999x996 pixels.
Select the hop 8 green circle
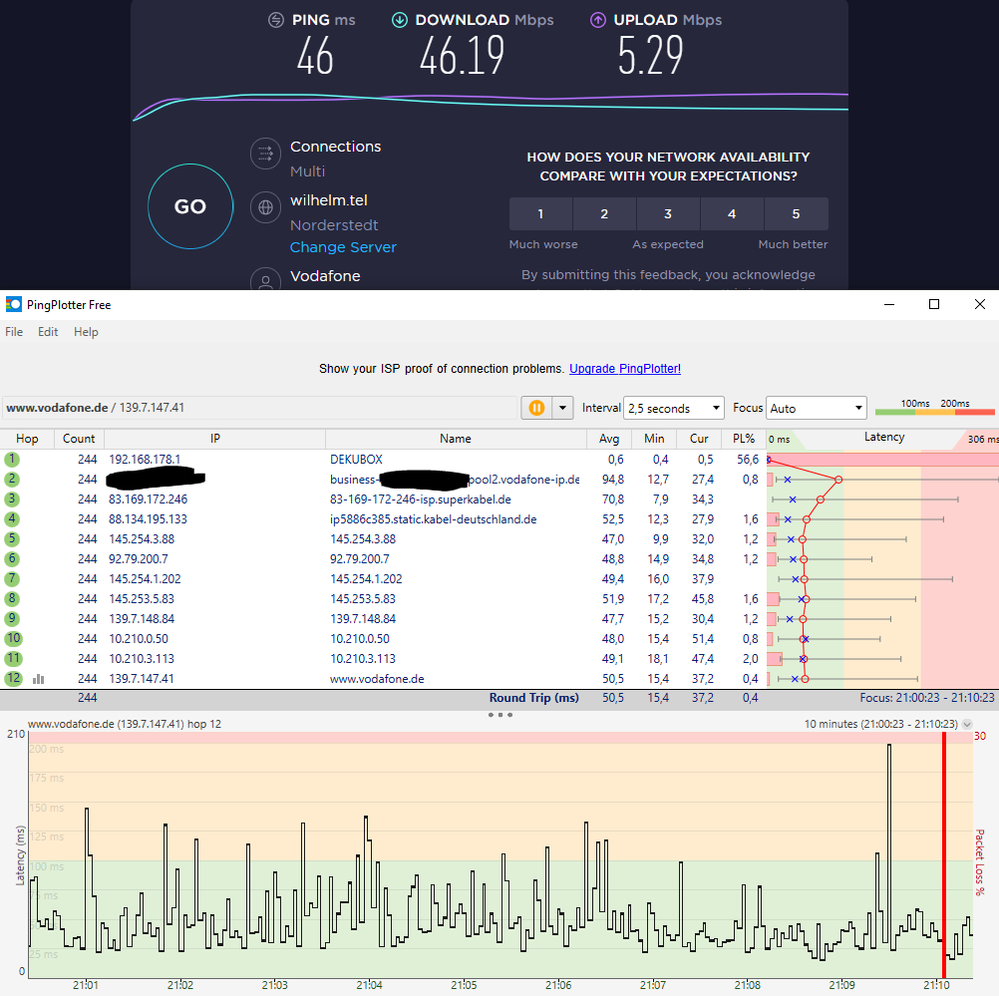pos(12,599)
